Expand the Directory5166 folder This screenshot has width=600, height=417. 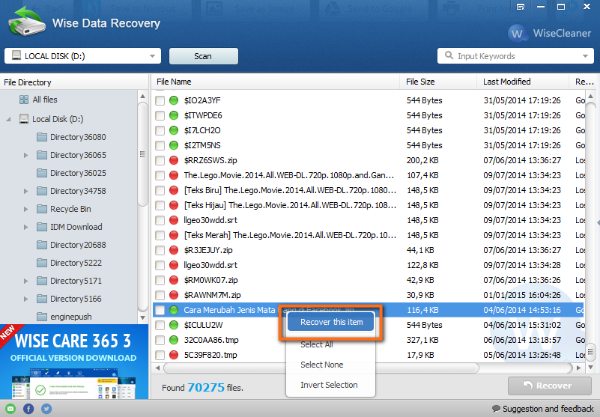pyautogui.click(x=26, y=299)
